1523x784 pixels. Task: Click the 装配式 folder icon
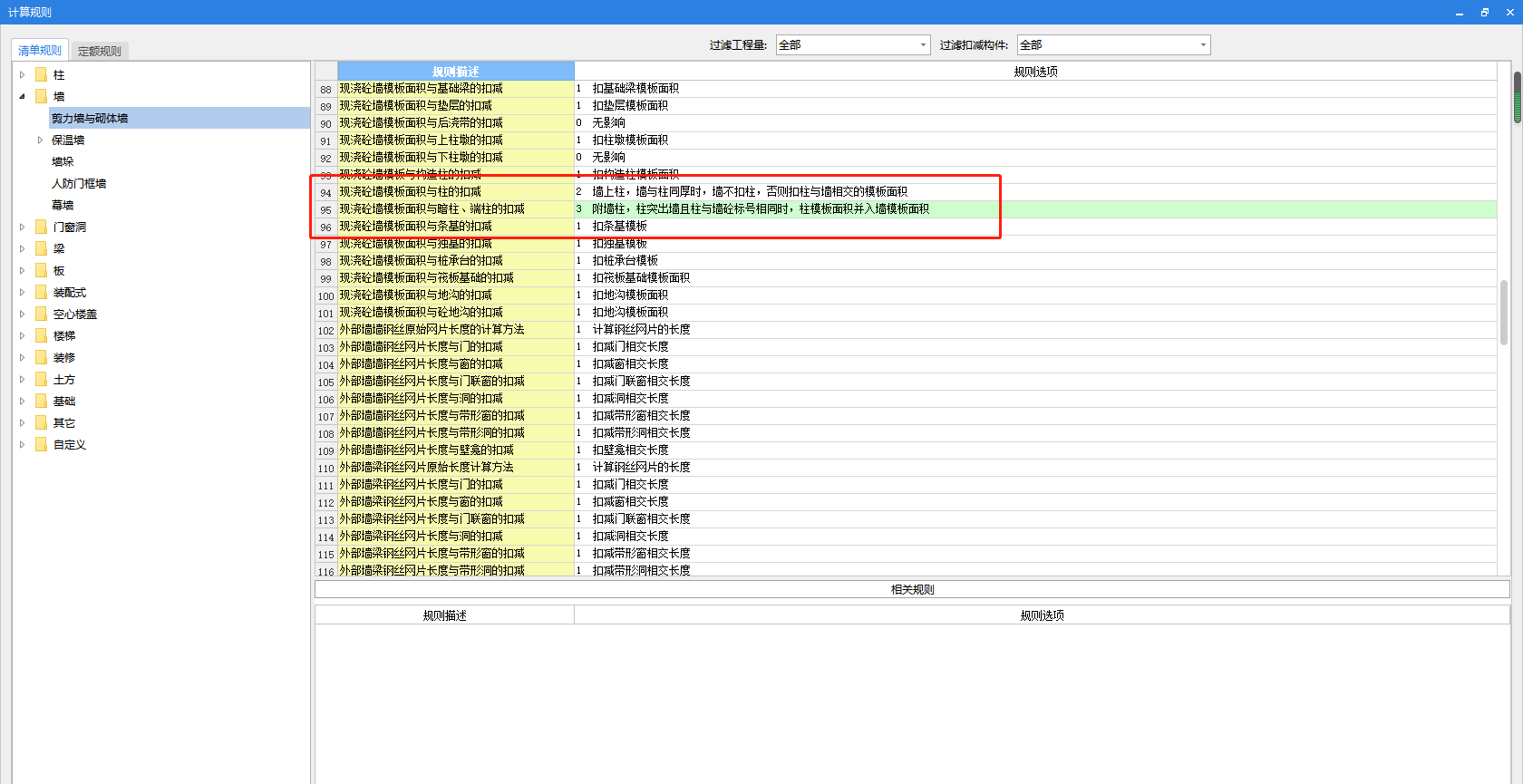pos(41,292)
